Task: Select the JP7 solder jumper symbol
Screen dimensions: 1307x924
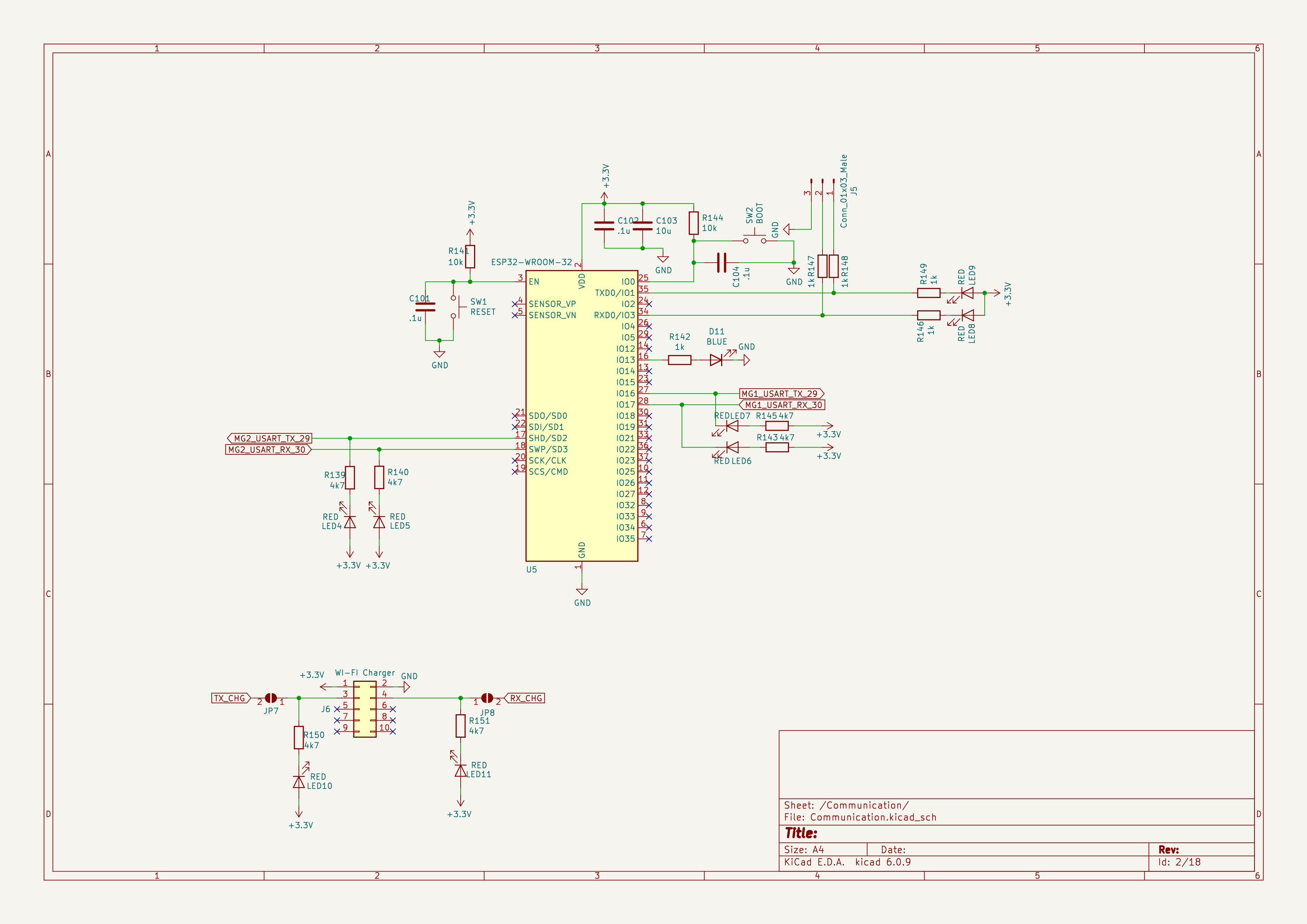Action: (x=271, y=698)
